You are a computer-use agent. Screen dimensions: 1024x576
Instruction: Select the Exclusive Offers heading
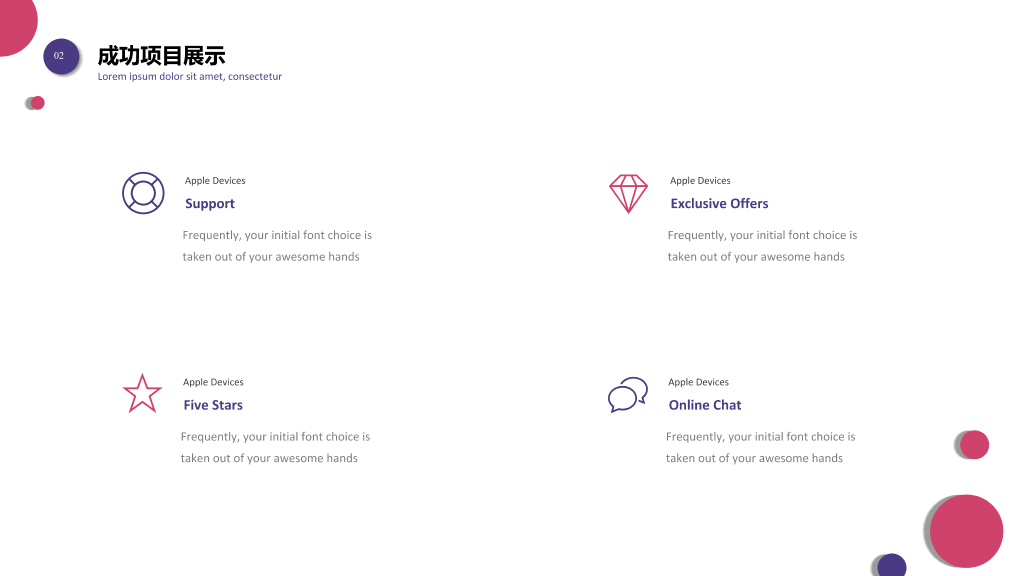719,203
